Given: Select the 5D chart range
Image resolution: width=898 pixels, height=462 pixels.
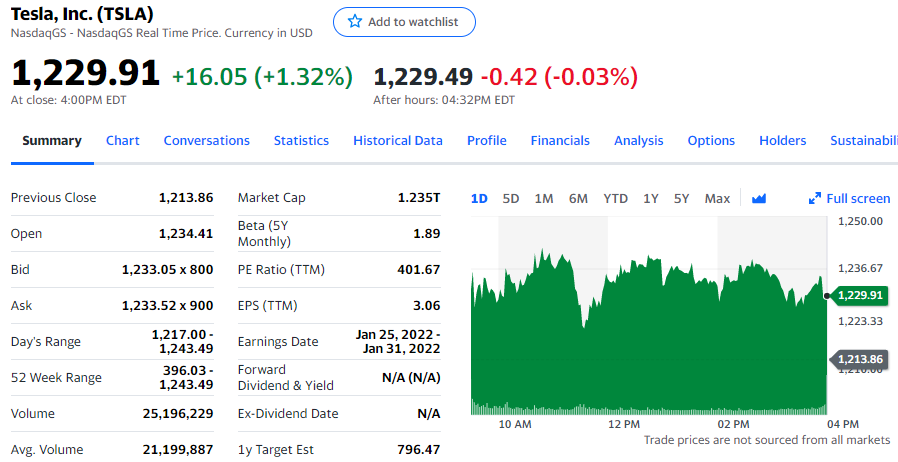Looking at the screenshot, I should click(x=511, y=198).
